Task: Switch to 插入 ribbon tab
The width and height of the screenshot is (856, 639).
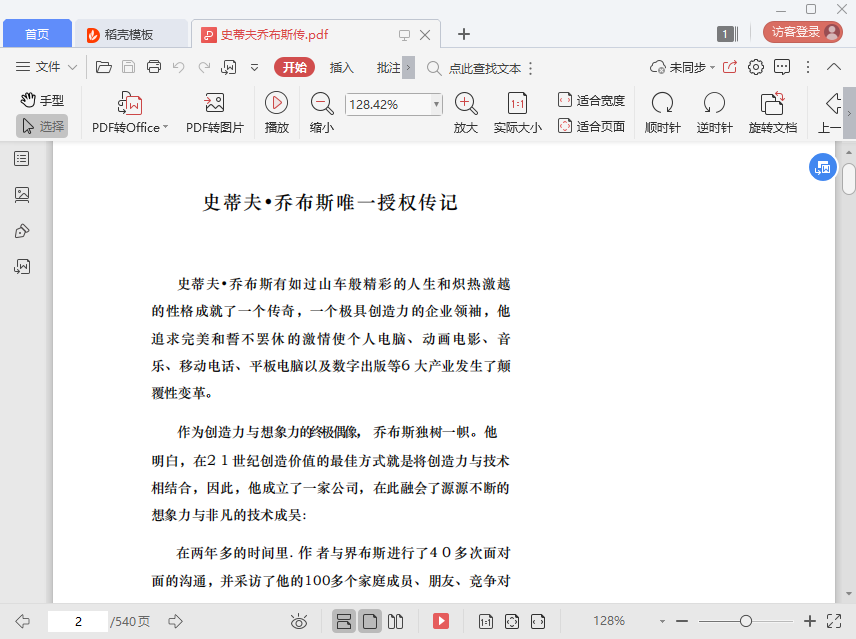Action: [341, 68]
